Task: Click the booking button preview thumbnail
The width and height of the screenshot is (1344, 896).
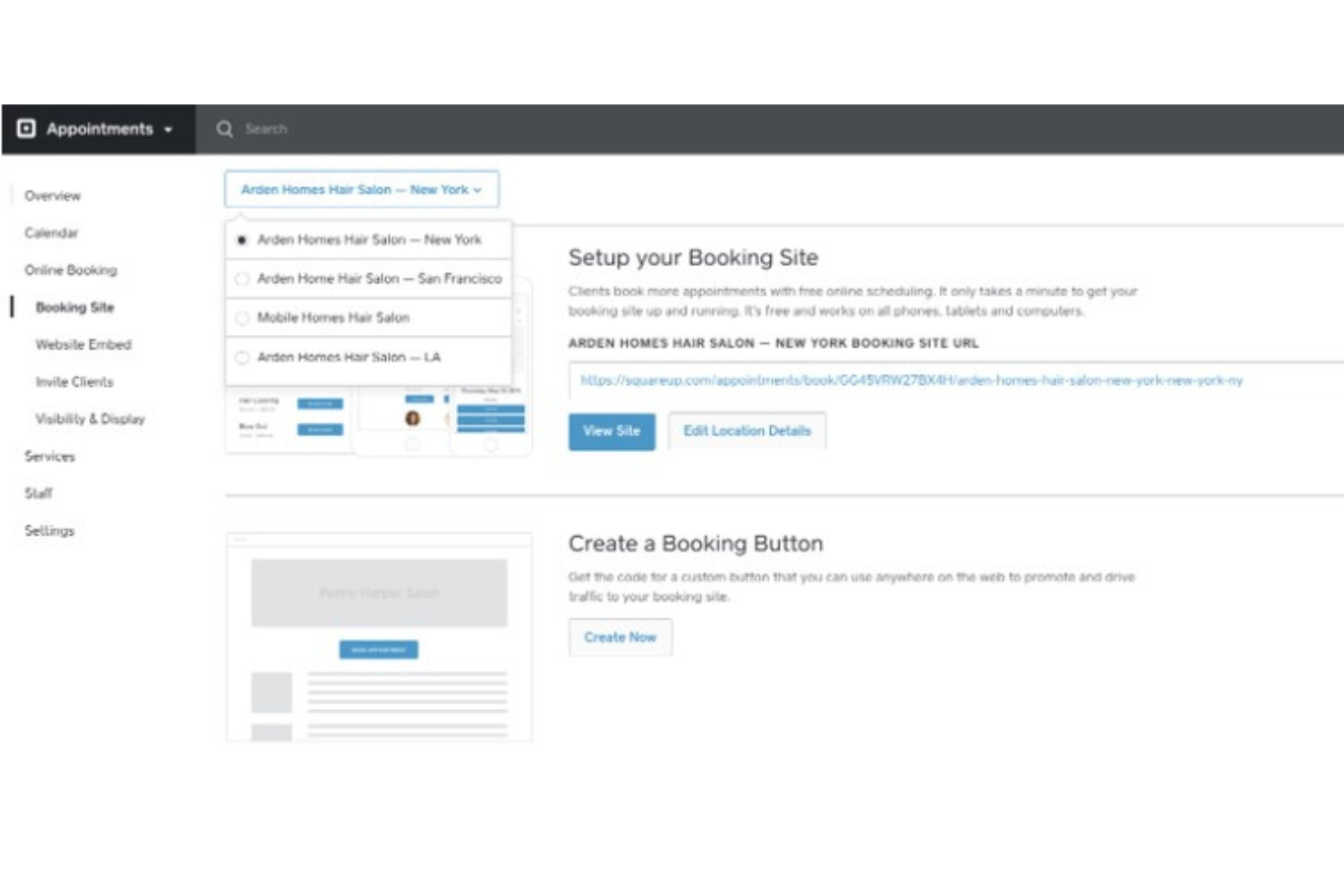Action: point(379,637)
